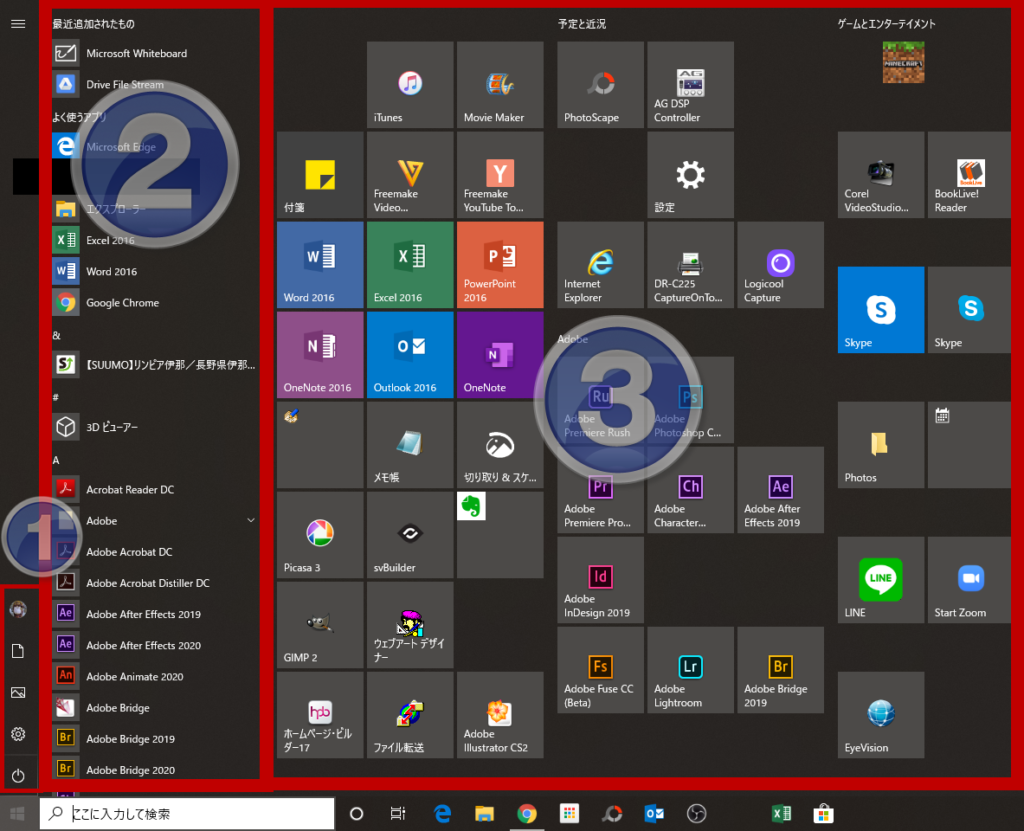
Task: Open the PhotoScape tile
Action: tap(600, 84)
